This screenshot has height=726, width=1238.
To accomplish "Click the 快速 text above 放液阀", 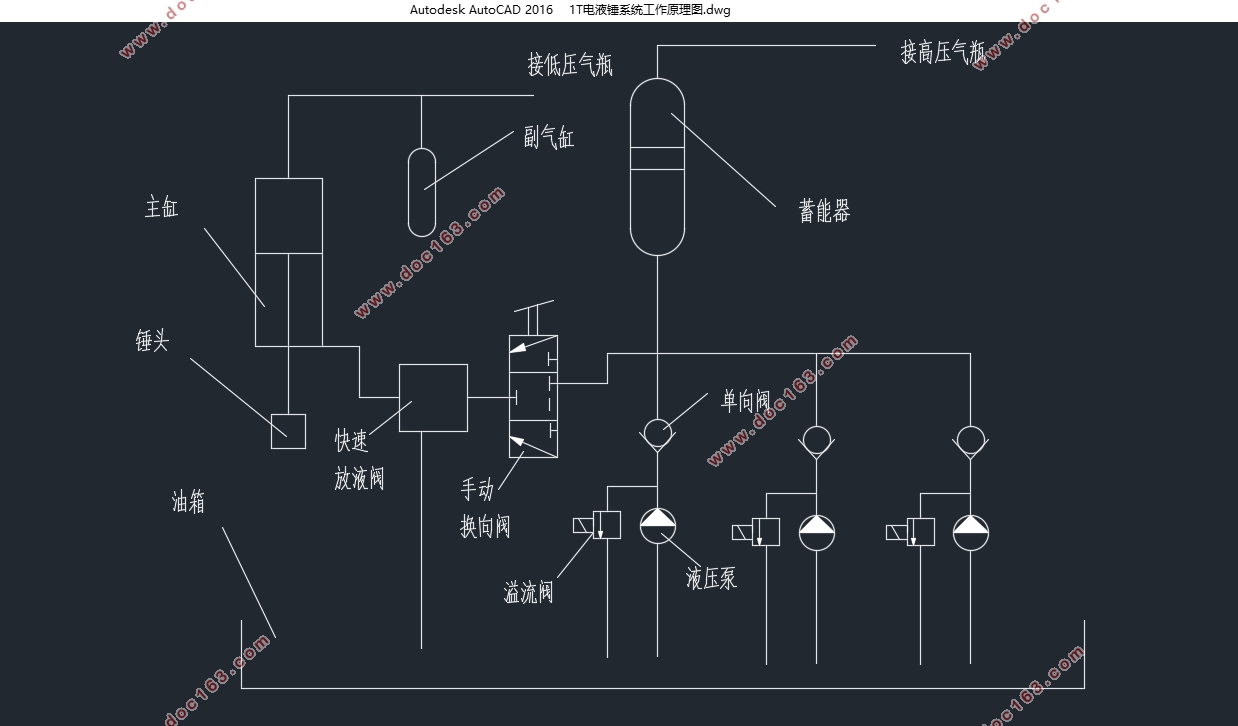I will click(352, 440).
